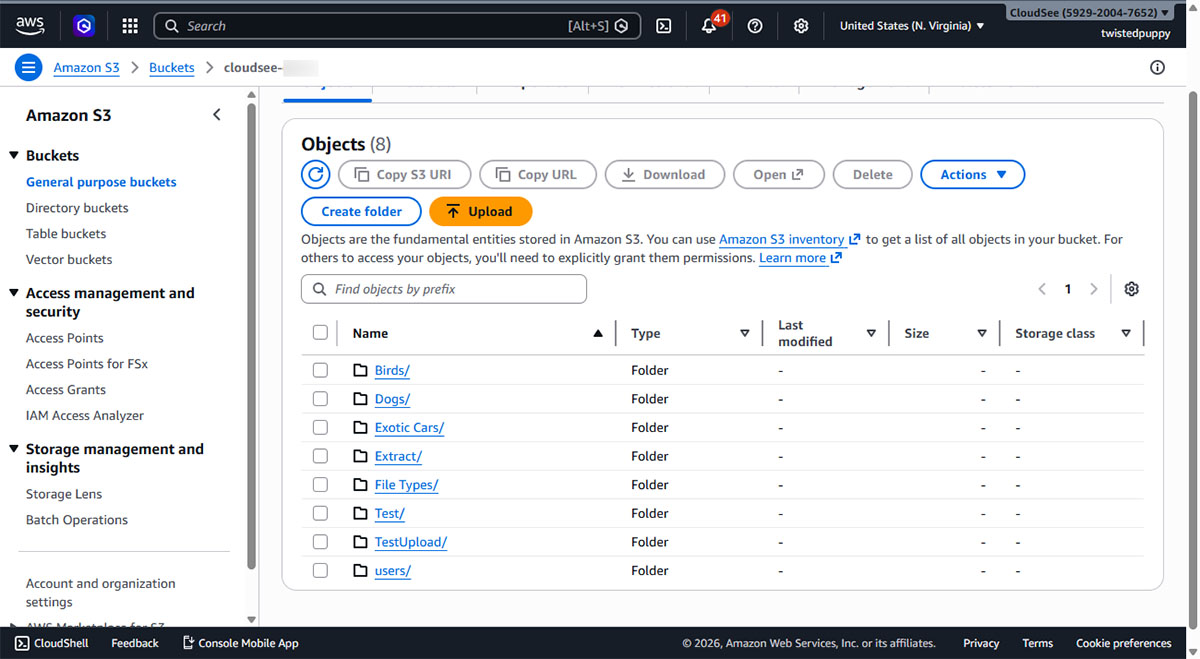Toggle the hamburger navigation menu
The width and height of the screenshot is (1200, 659).
coord(28,68)
